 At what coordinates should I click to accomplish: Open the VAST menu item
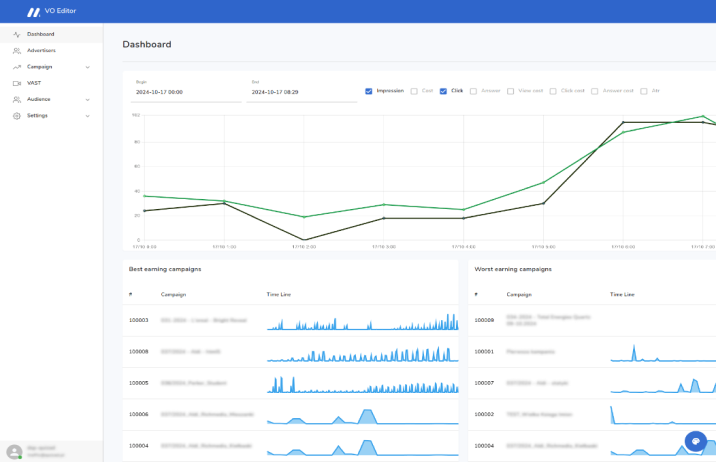click(x=34, y=83)
